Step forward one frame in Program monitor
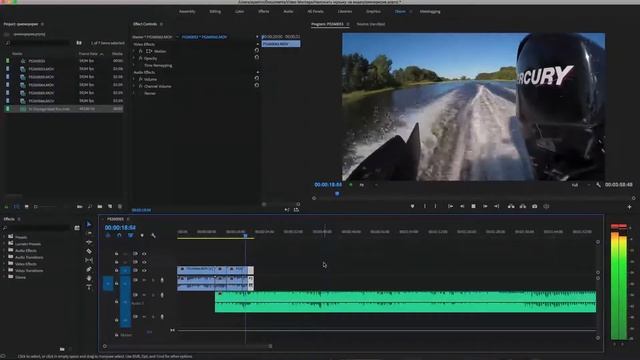This screenshot has width=640, height=360. tap(485, 206)
